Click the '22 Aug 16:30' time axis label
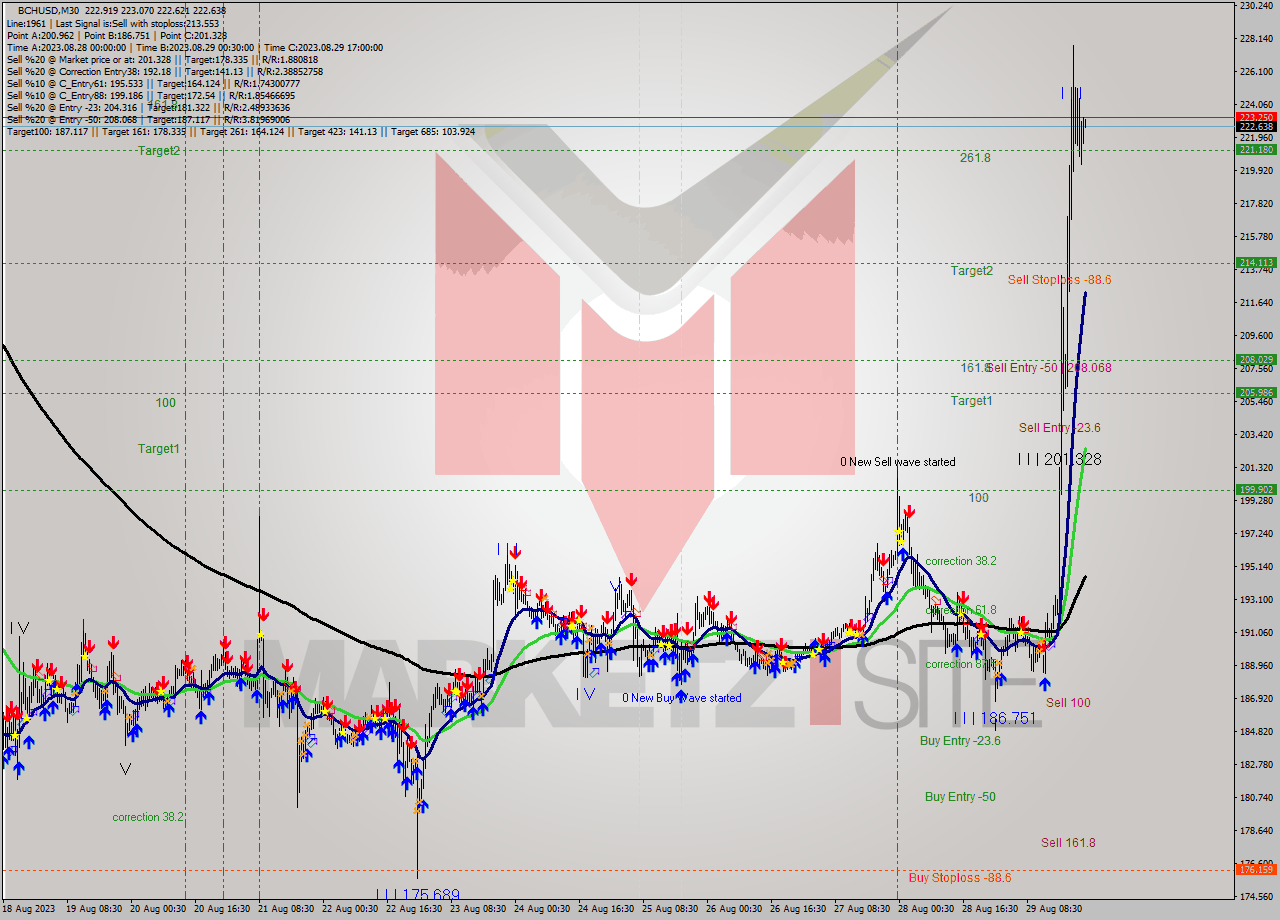The image size is (1280, 920). click(x=415, y=909)
